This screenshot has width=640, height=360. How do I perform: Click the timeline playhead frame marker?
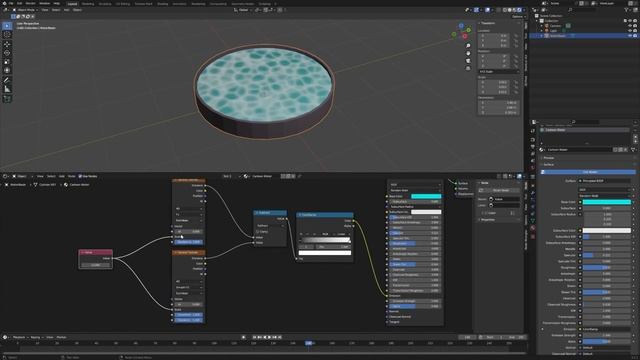pos(309,343)
